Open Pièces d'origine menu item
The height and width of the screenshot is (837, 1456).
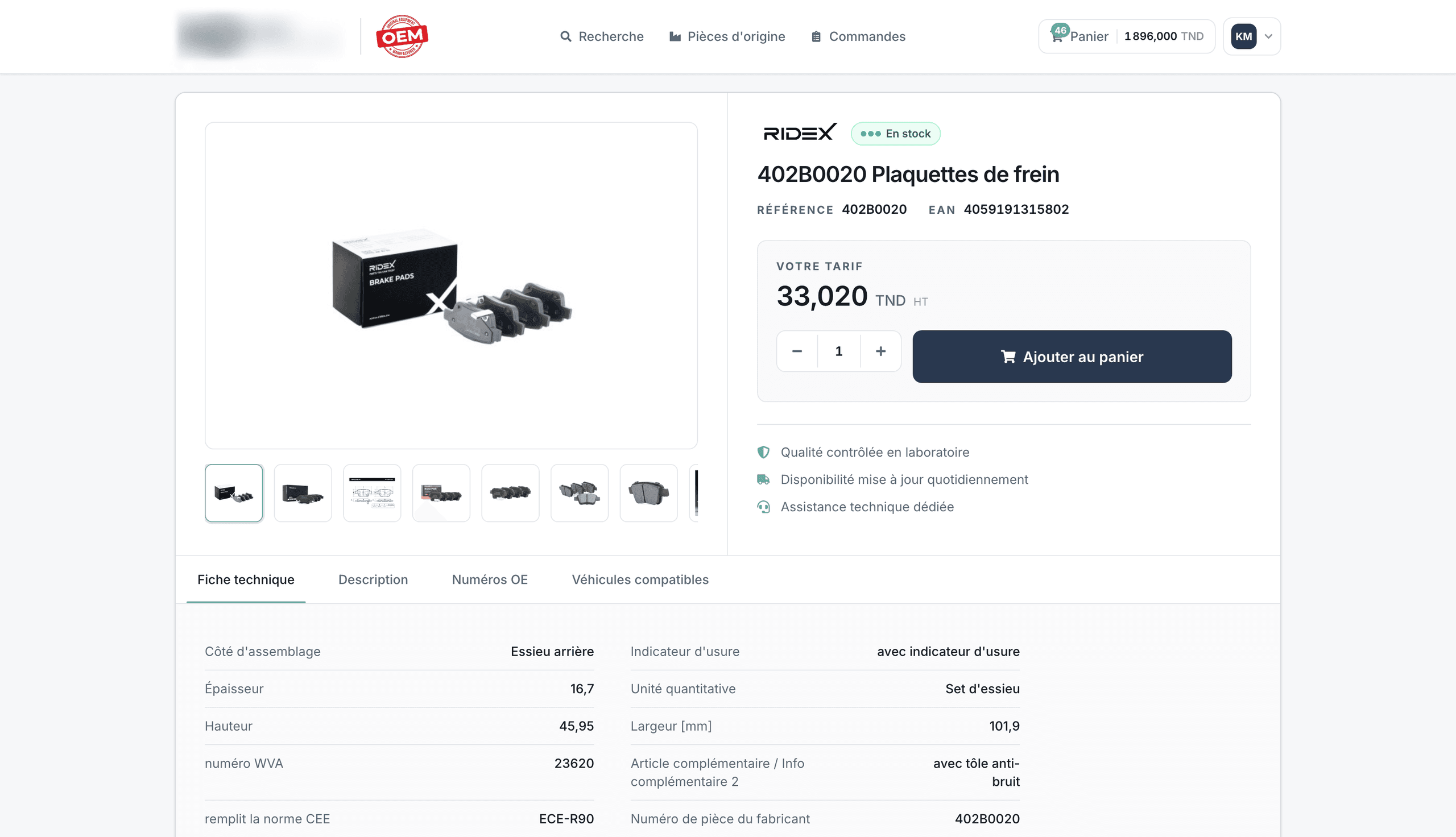click(727, 36)
